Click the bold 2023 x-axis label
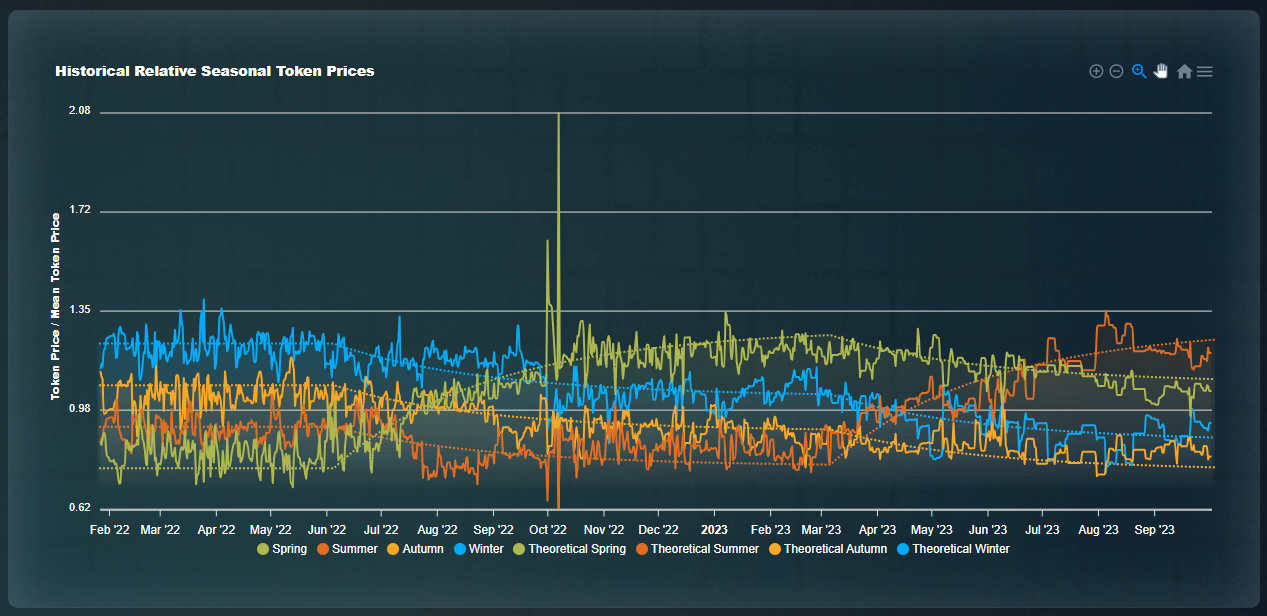 coord(714,528)
